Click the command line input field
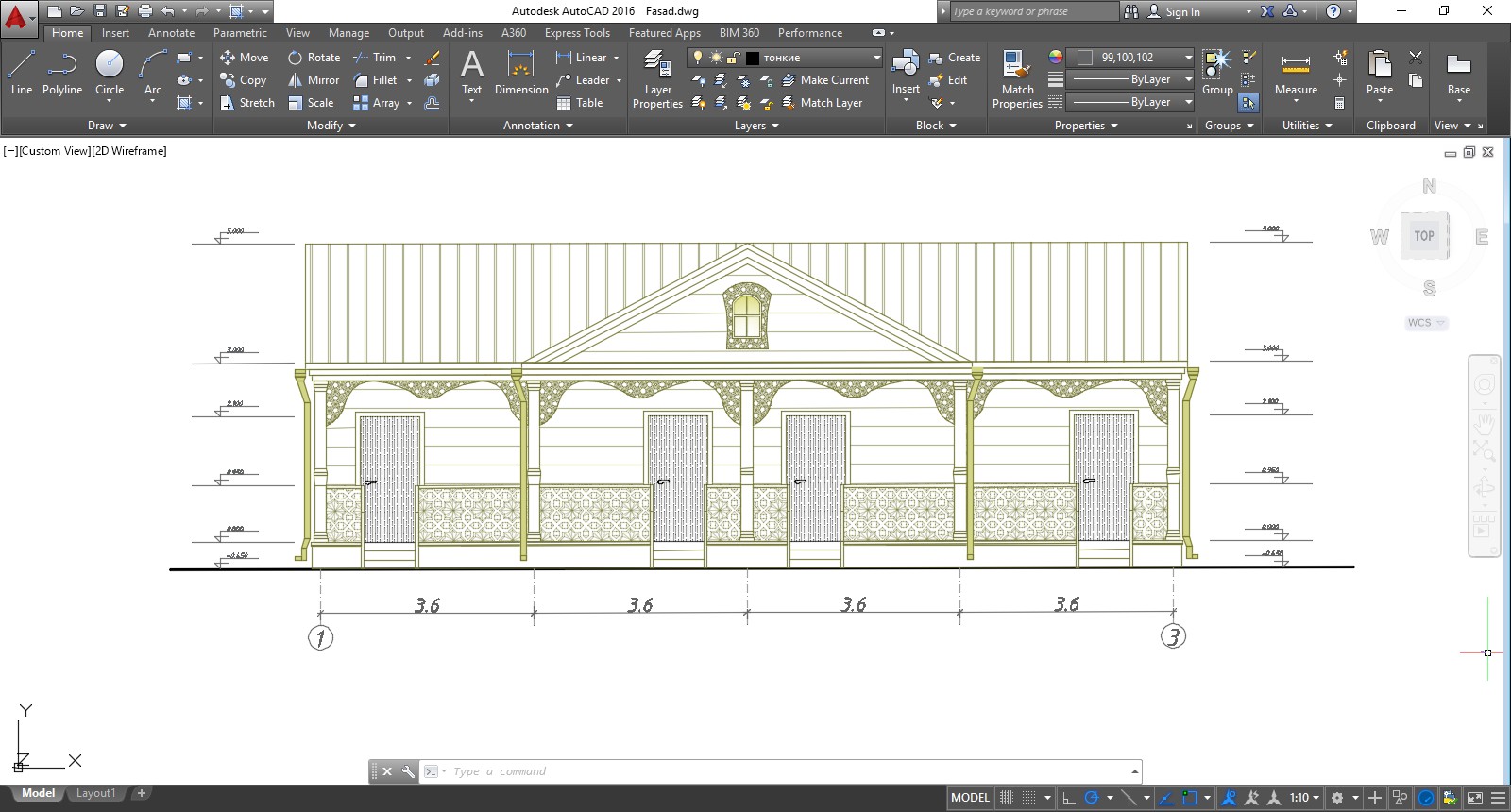Screen dimensions: 1511x812 [789, 771]
